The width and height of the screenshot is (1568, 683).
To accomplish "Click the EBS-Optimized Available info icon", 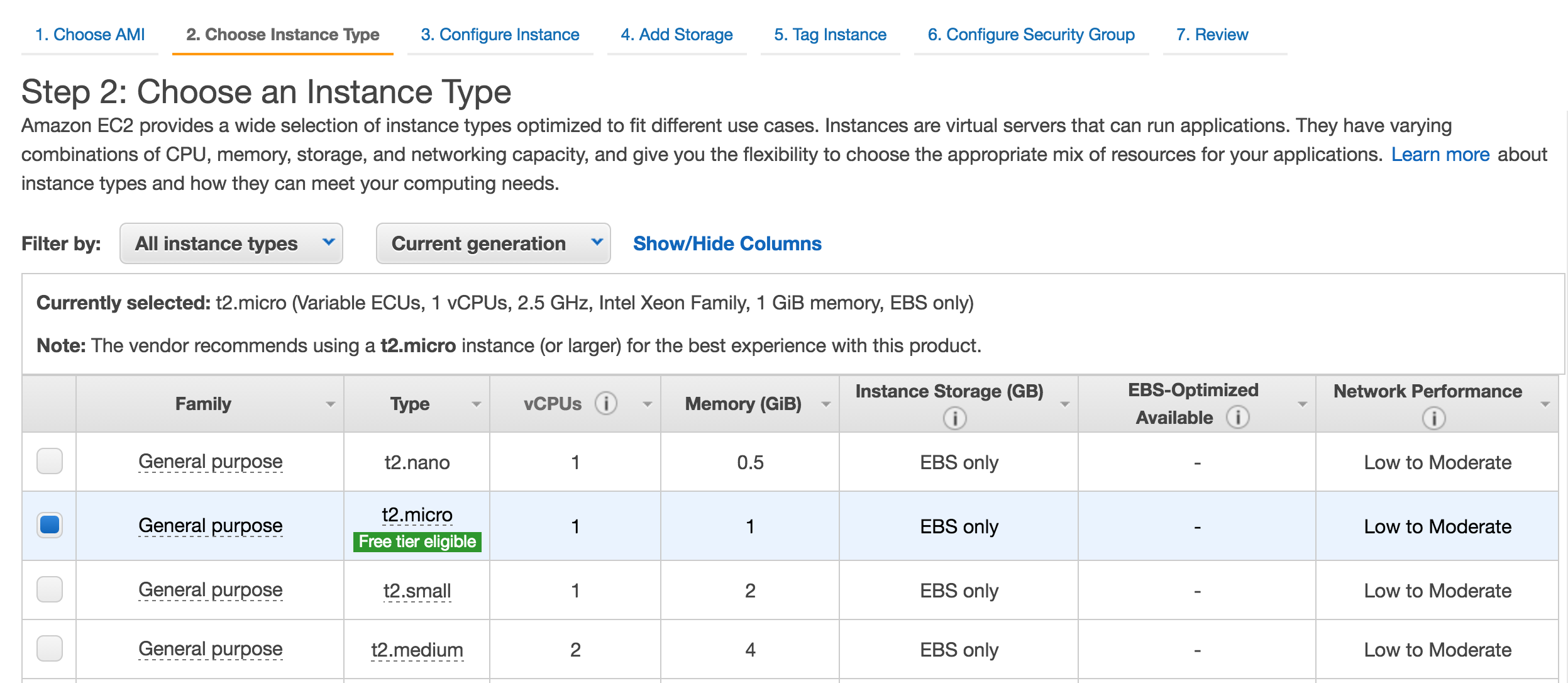I will coord(1238,417).
